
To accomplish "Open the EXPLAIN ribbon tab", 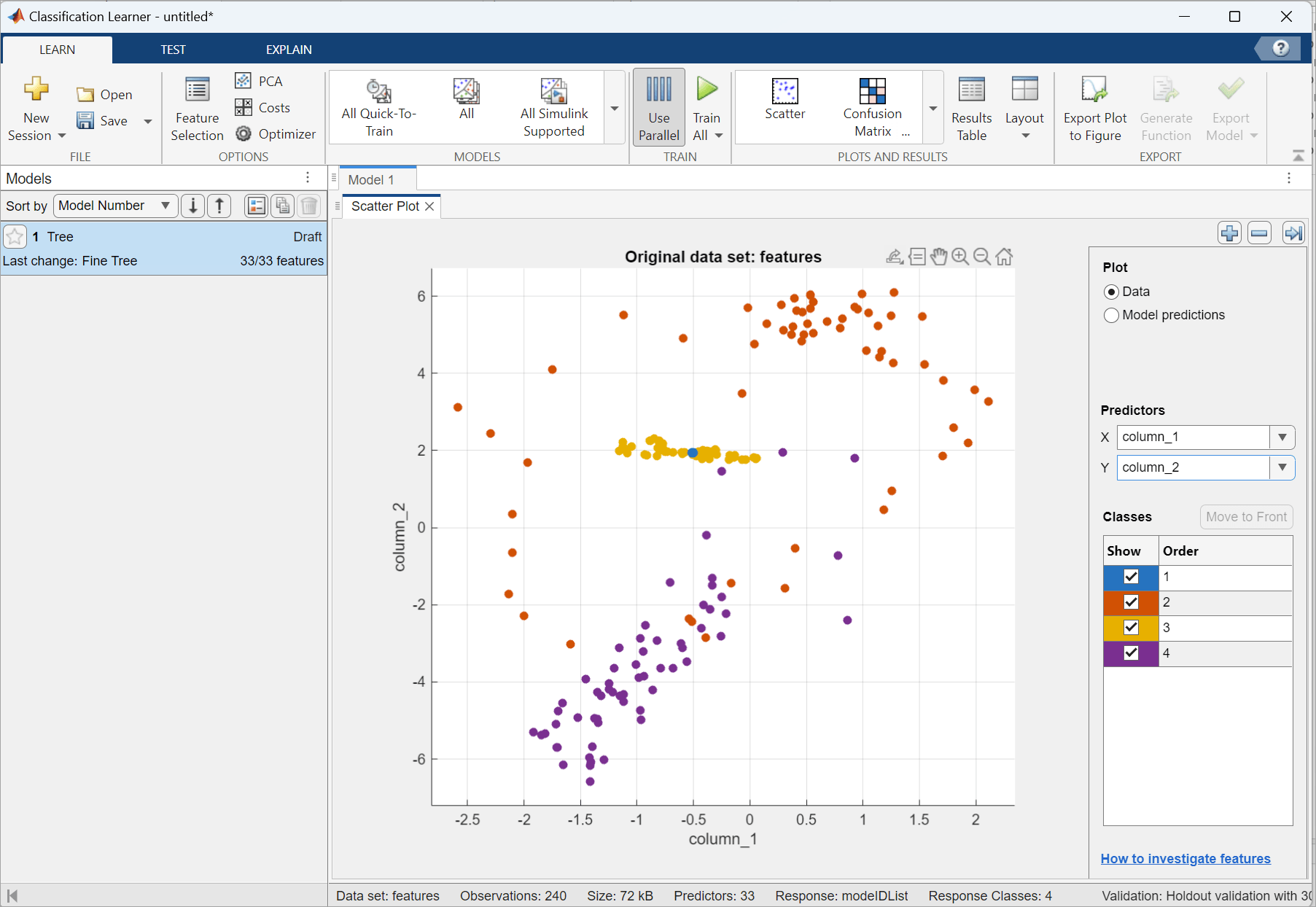I will point(289,50).
